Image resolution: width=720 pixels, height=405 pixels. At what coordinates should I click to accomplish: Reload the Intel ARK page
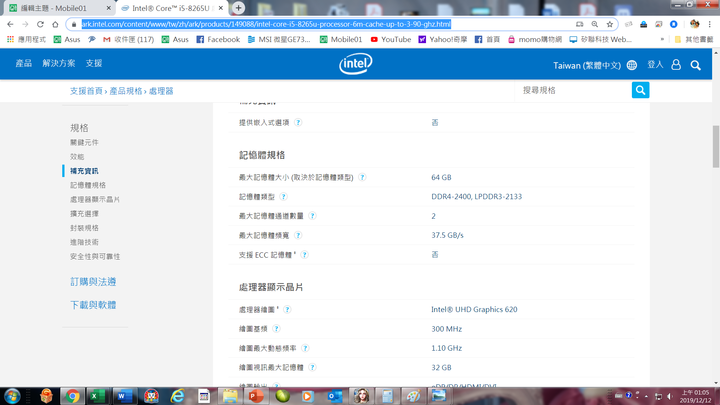point(40,24)
